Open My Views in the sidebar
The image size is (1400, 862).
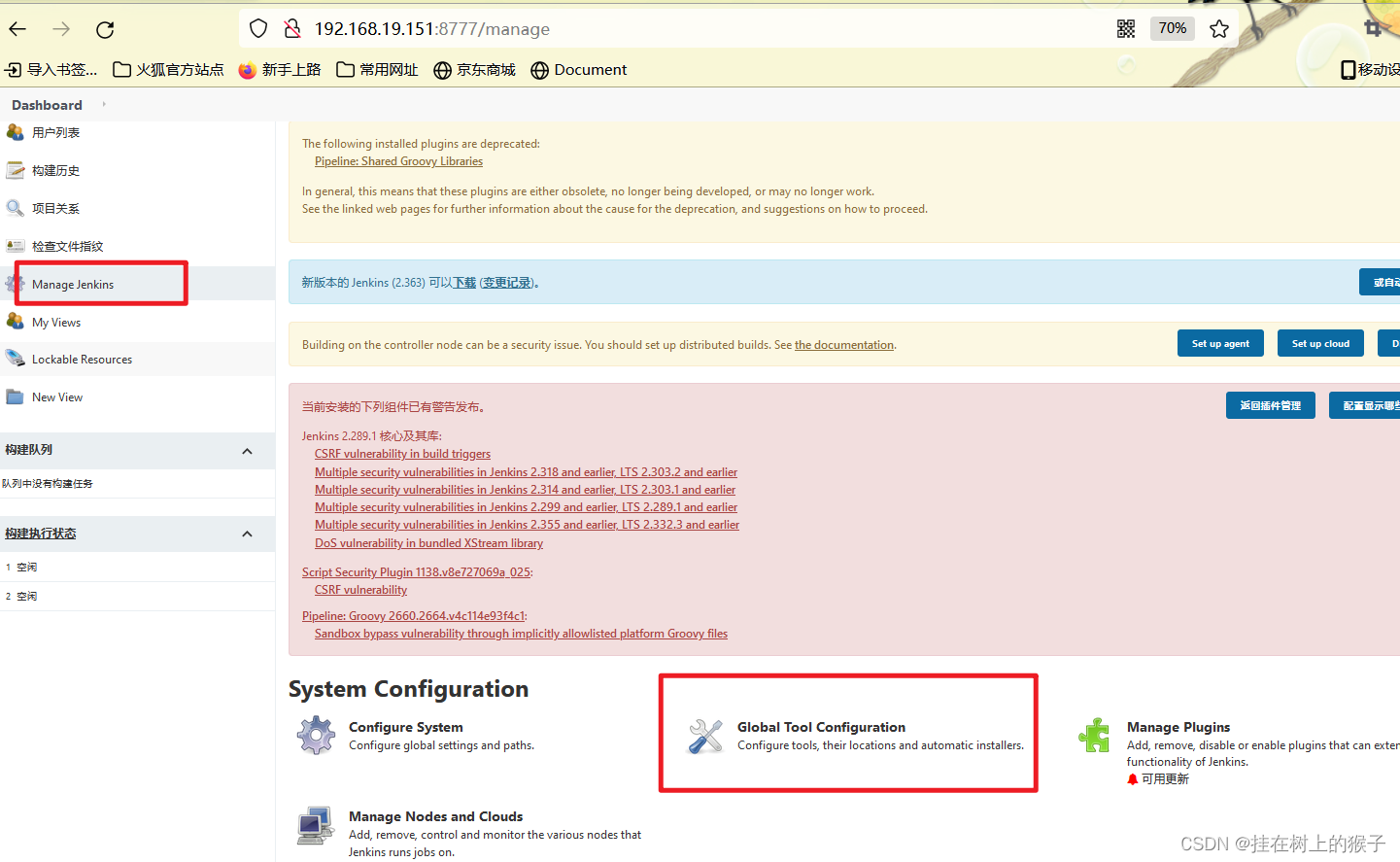click(56, 323)
